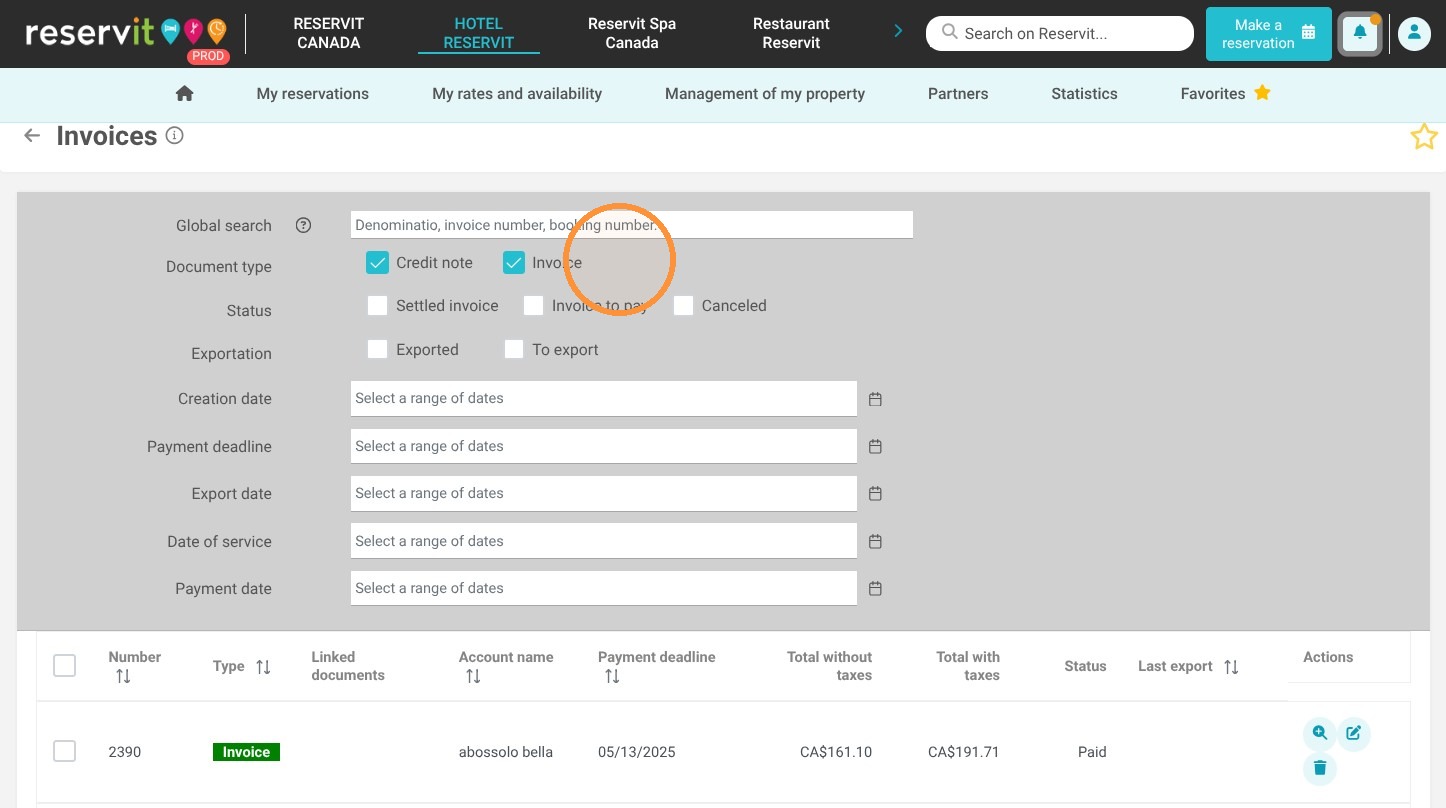1446x808 pixels.
Task: Show the Invoices info tooltip icon
Action: coord(174,135)
